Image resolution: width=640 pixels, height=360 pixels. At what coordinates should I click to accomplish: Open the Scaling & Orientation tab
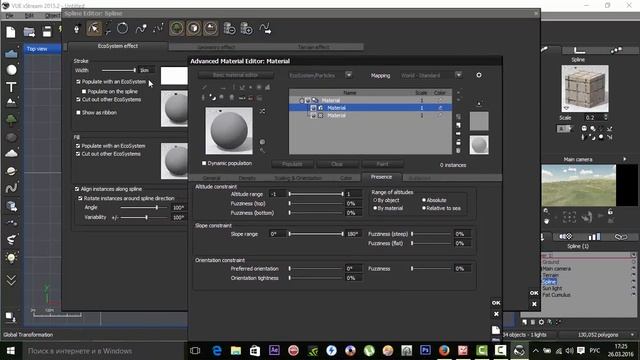pos(298,178)
